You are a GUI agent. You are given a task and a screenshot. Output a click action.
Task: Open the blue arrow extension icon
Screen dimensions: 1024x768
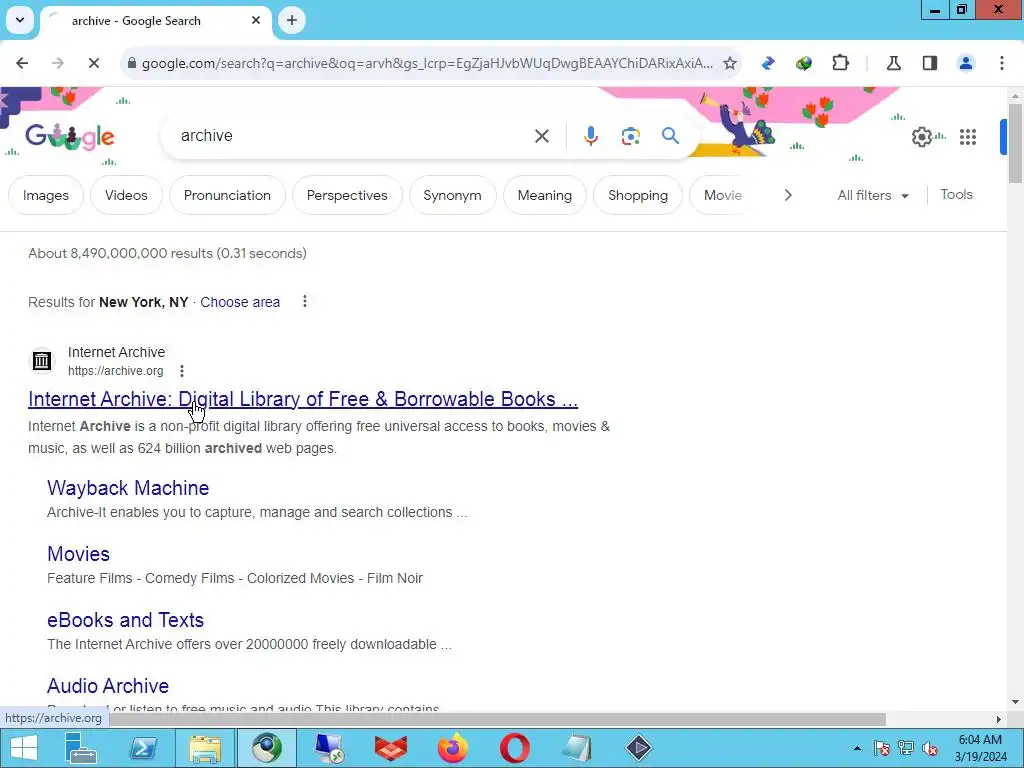768,63
